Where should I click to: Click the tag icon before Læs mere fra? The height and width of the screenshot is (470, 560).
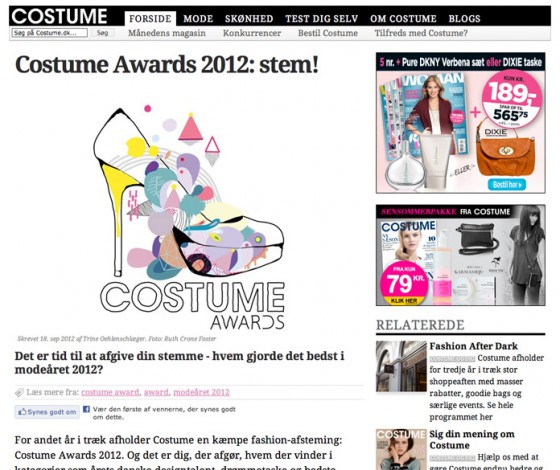pos(19,392)
